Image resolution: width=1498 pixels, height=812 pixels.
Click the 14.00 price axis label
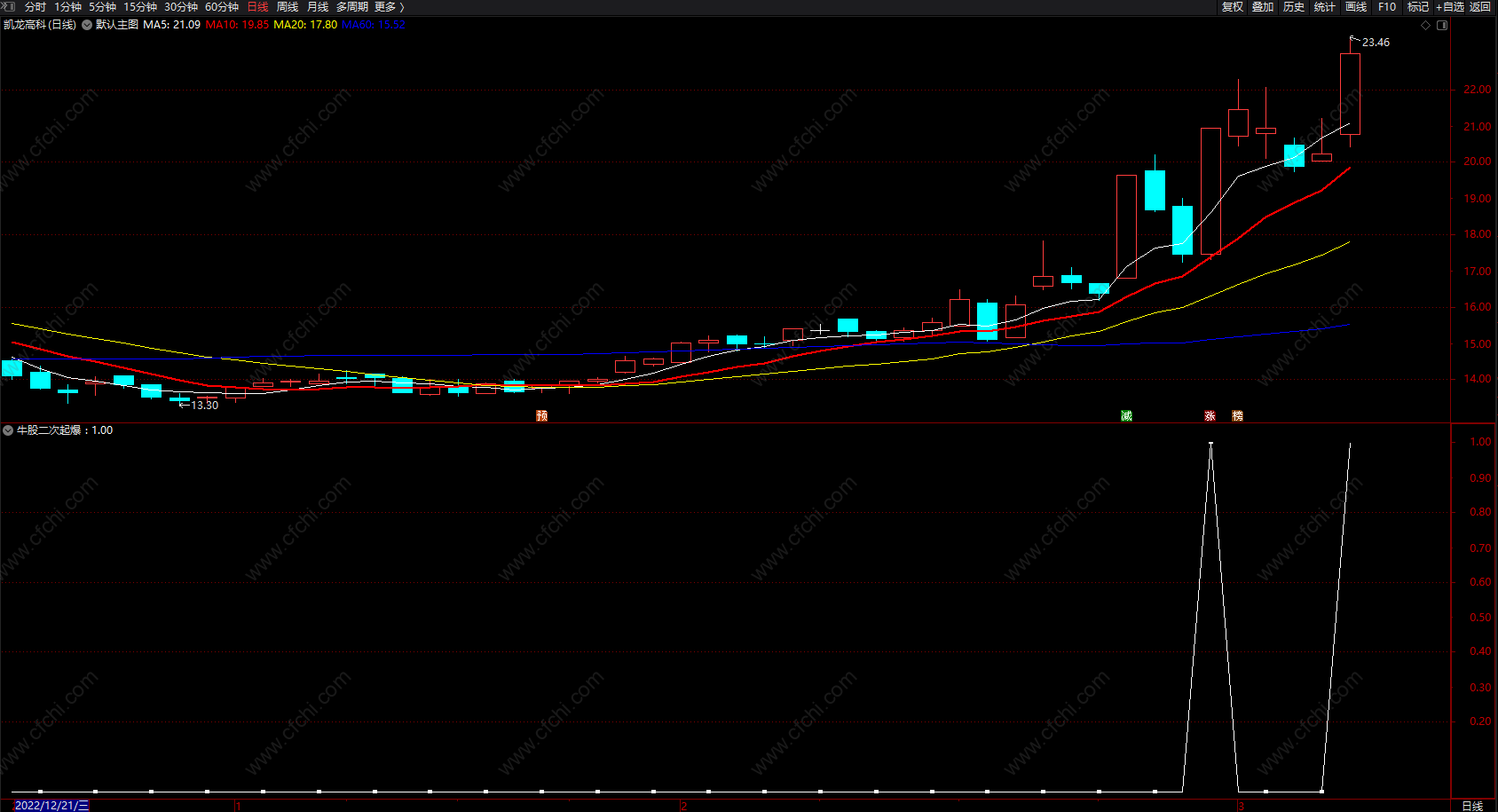coord(1478,379)
